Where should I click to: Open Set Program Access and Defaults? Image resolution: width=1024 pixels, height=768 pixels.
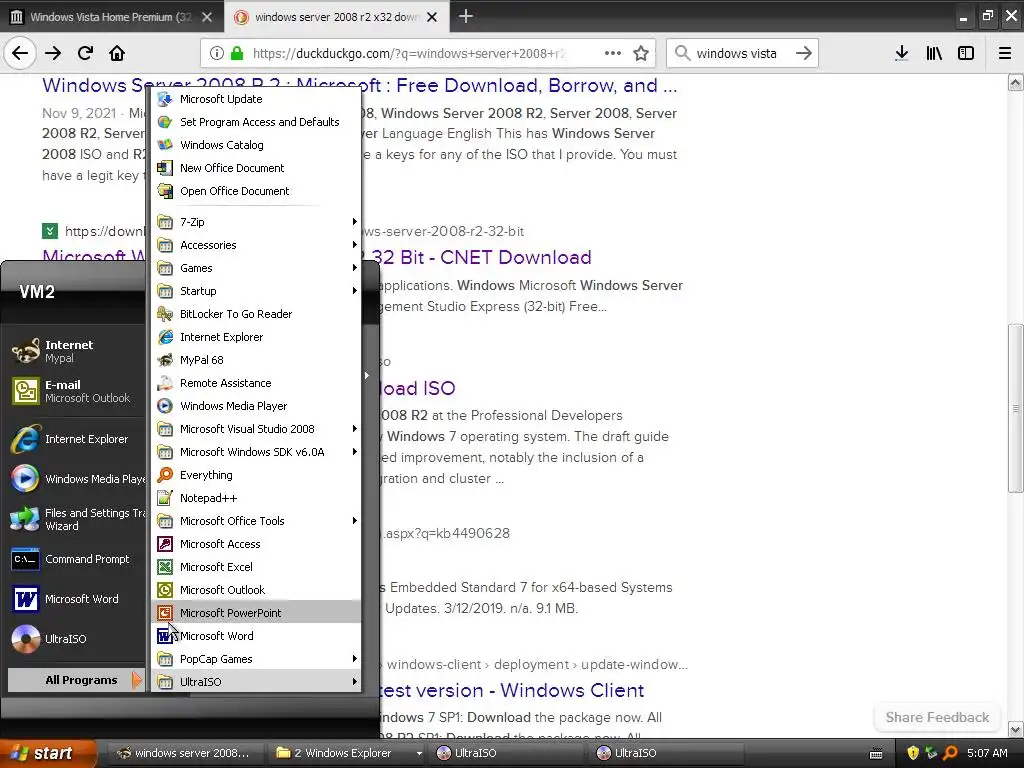point(256,121)
